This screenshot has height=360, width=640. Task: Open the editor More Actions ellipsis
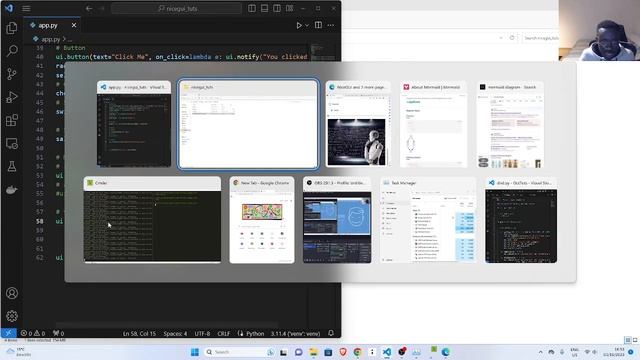pyautogui.click(x=331, y=25)
